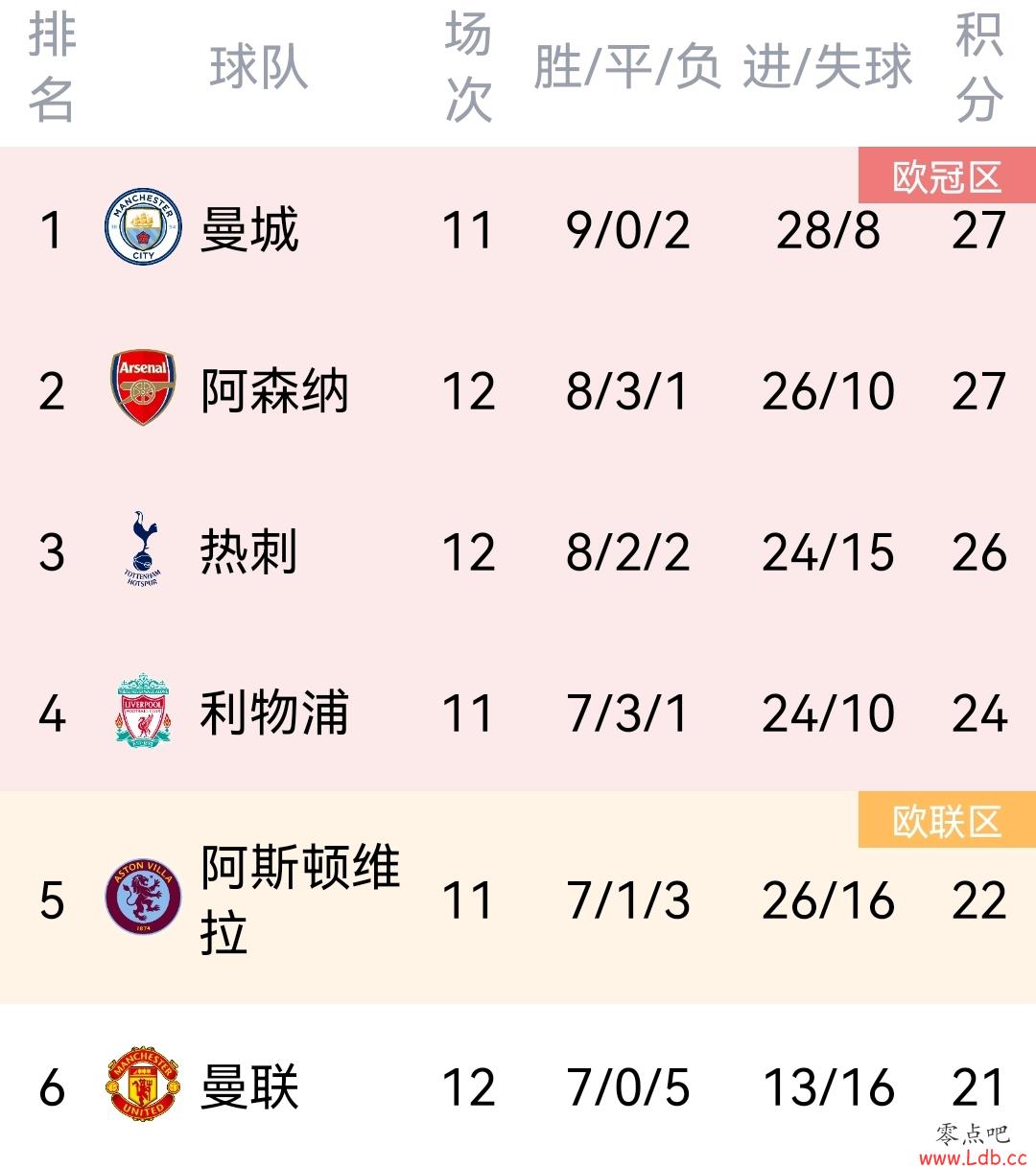Click the Manchester City club crest
This screenshot has height=1168, width=1036.
click(x=143, y=227)
